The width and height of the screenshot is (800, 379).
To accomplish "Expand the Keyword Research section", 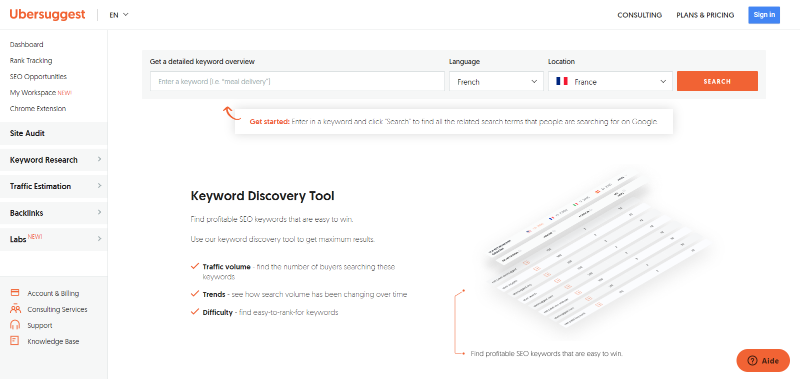I will pyautogui.click(x=54, y=160).
